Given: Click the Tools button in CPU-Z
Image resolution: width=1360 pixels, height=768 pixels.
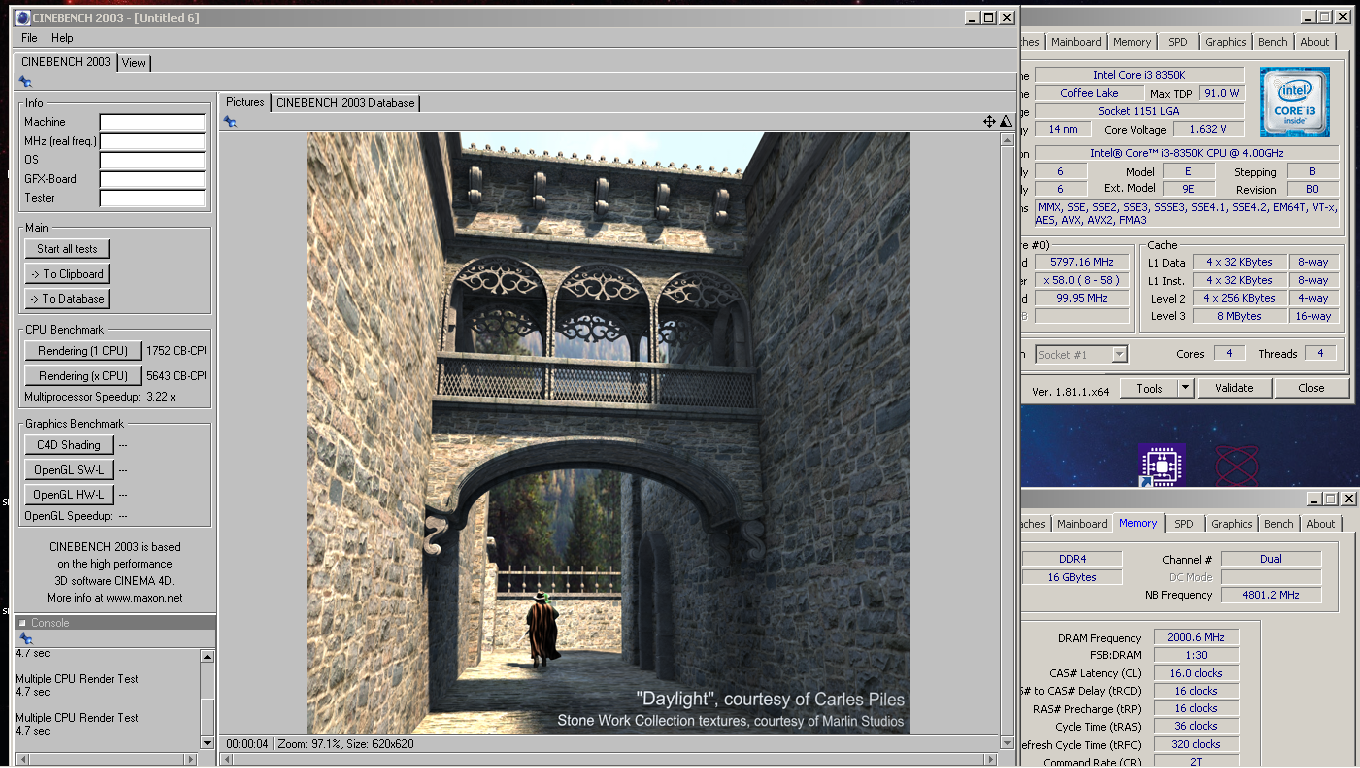Looking at the screenshot, I should [x=1149, y=388].
